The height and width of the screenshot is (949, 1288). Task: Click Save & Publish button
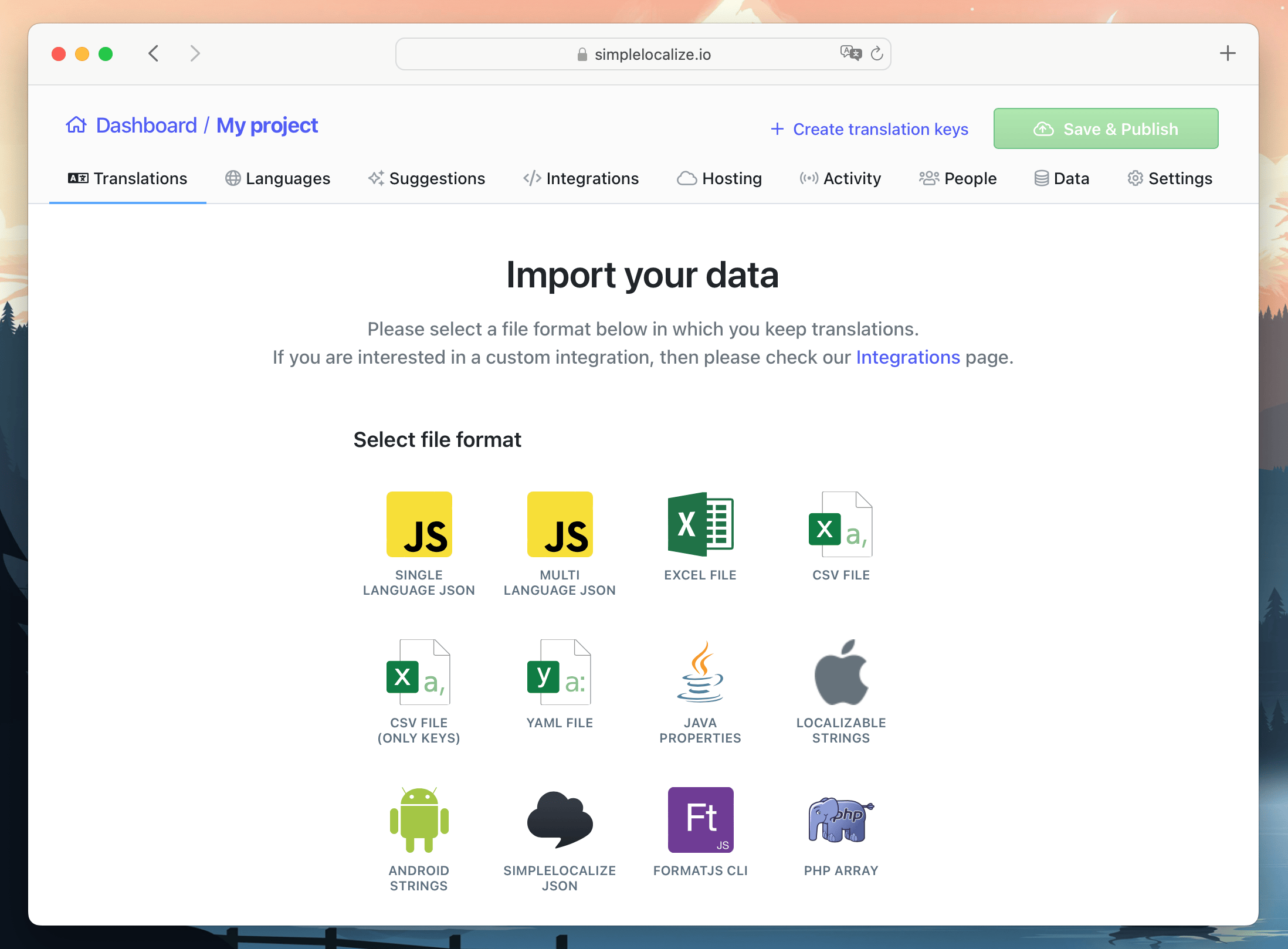tap(1106, 128)
